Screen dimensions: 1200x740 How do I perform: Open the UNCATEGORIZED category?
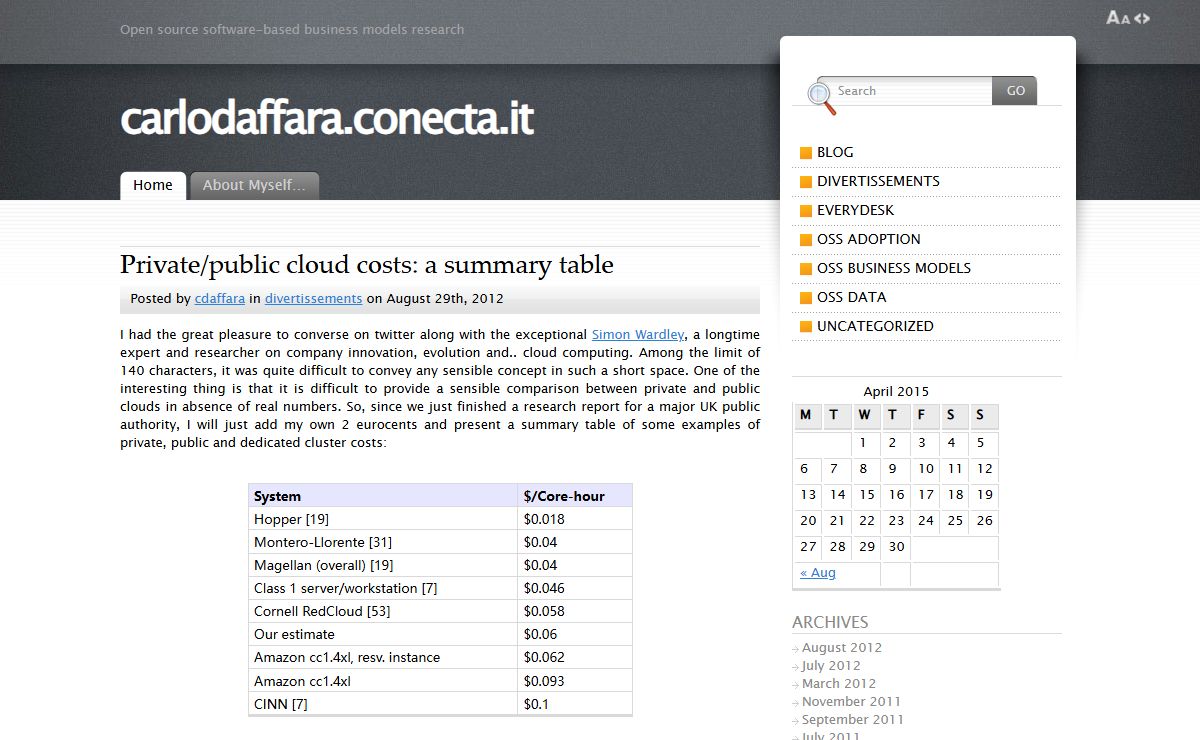pyautogui.click(x=875, y=326)
